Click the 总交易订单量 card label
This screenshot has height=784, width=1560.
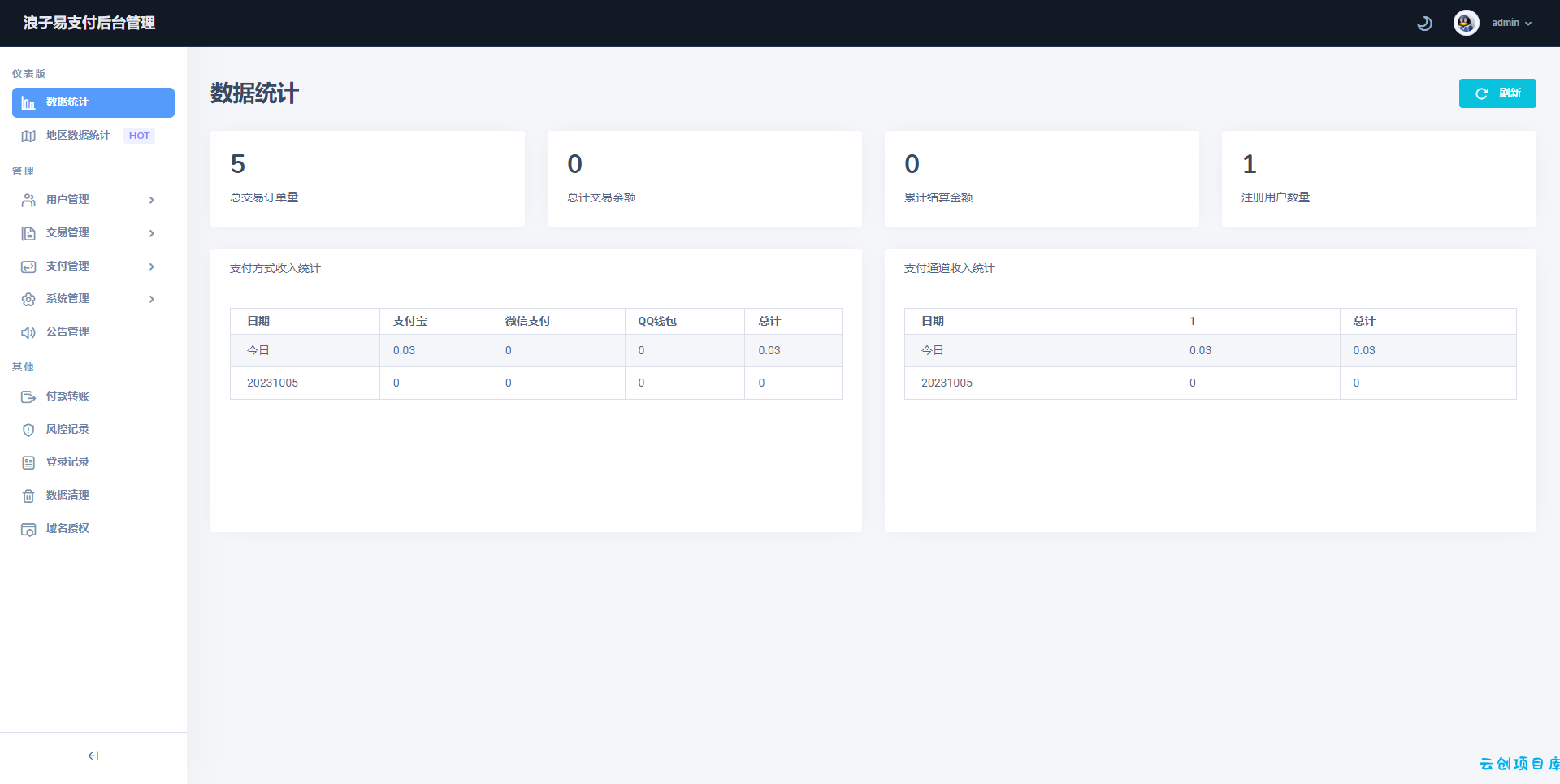click(x=264, y=197)
